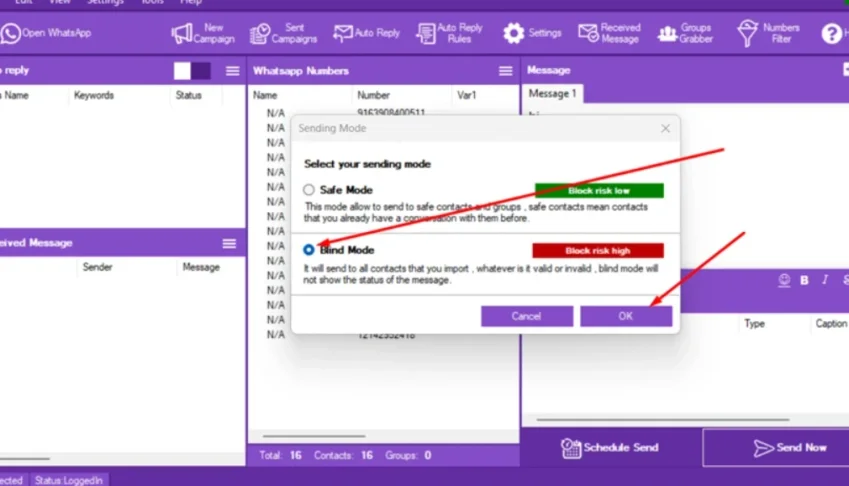849x486 pixels.
Task: Click the Schedule Send button
Action: (610, 448)
